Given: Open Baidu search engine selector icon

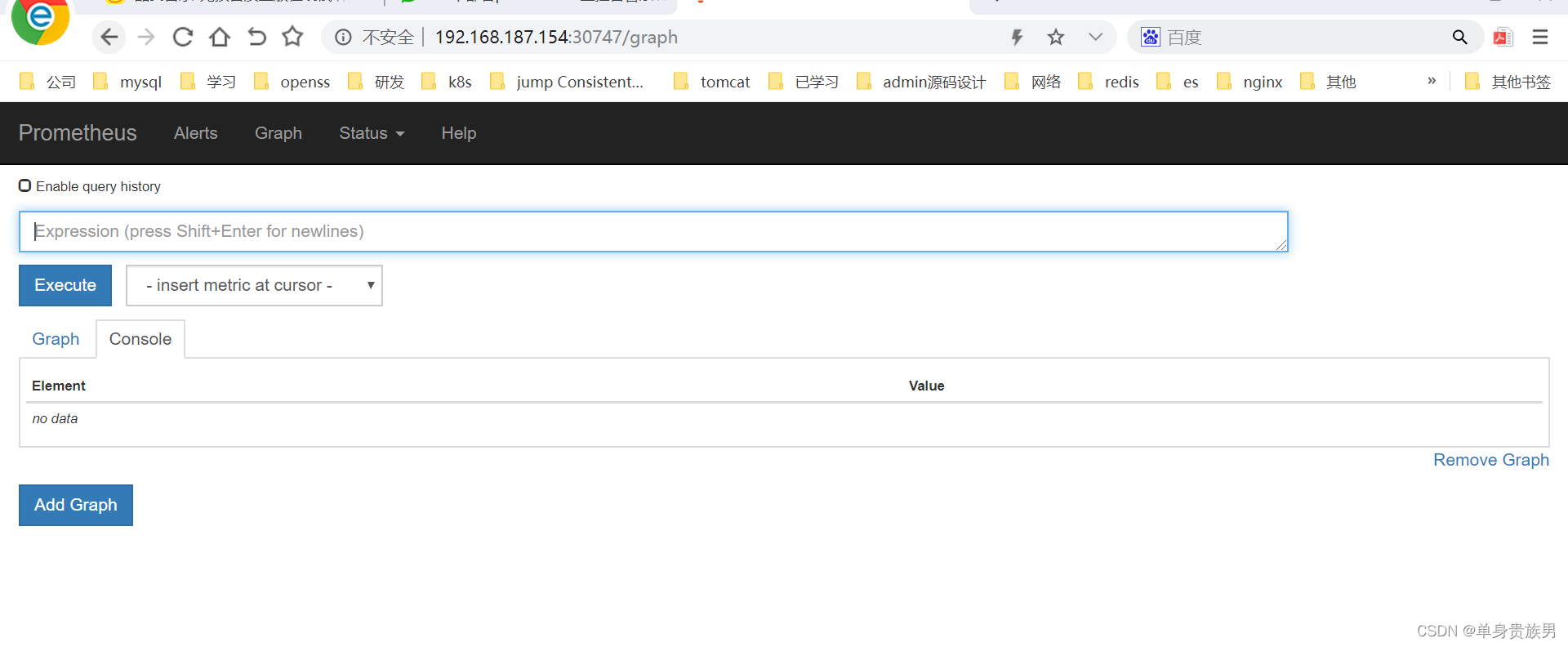Looking at the screenshot, I should click(1150, 37).
